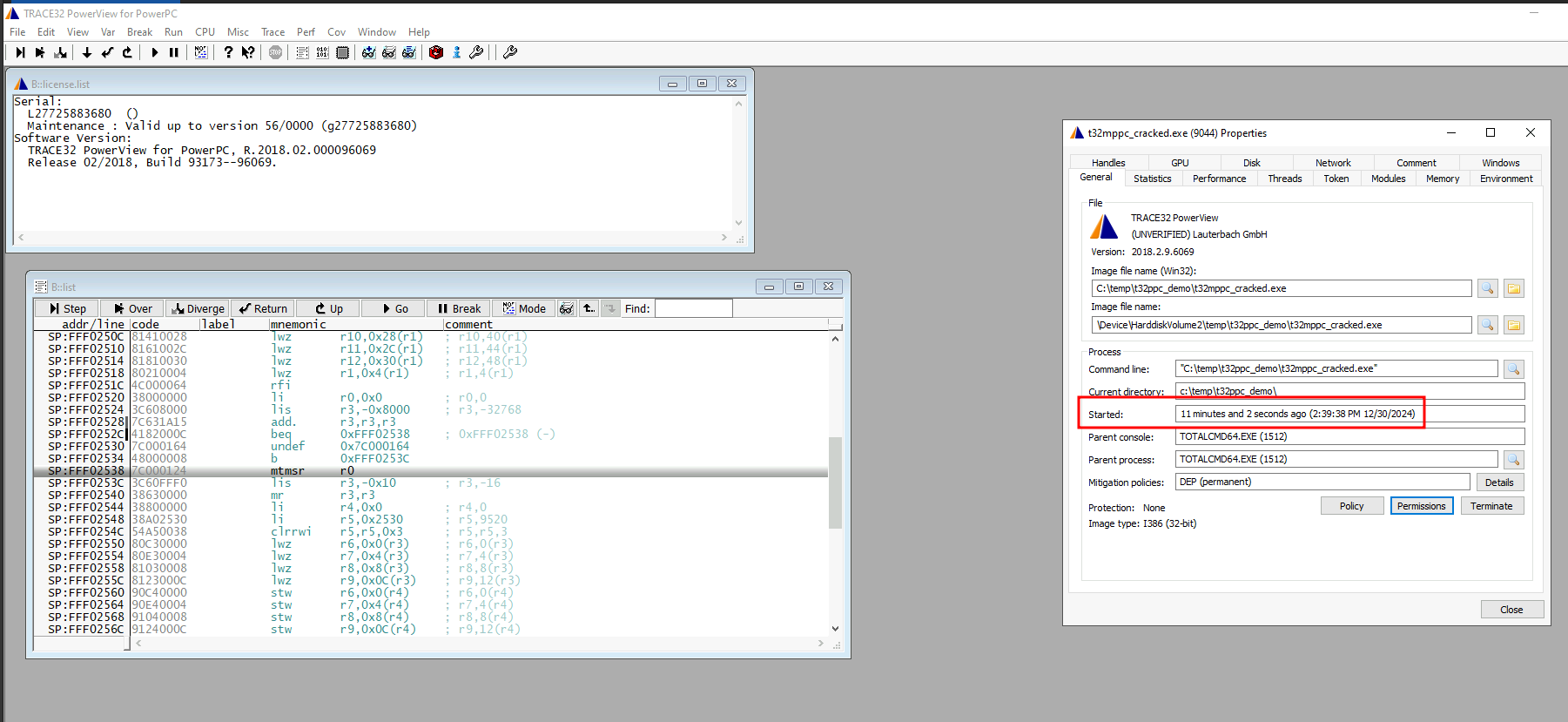The image size is (1568, 722).
Task: Click the Up curved-arrow icon in main toolbar
Action: pyautogui.click(x=127, y=52)
